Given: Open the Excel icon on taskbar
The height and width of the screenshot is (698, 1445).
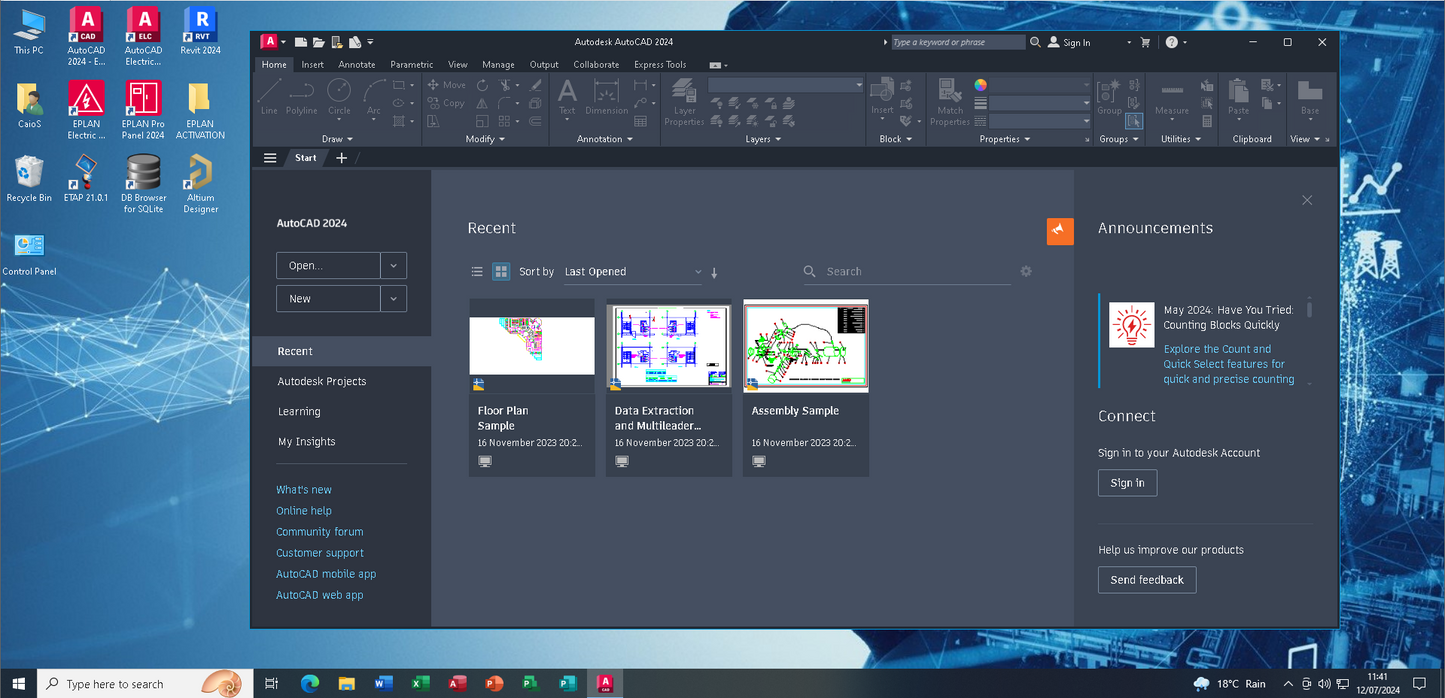Looking at the screenshot, I should click(420, 684).
